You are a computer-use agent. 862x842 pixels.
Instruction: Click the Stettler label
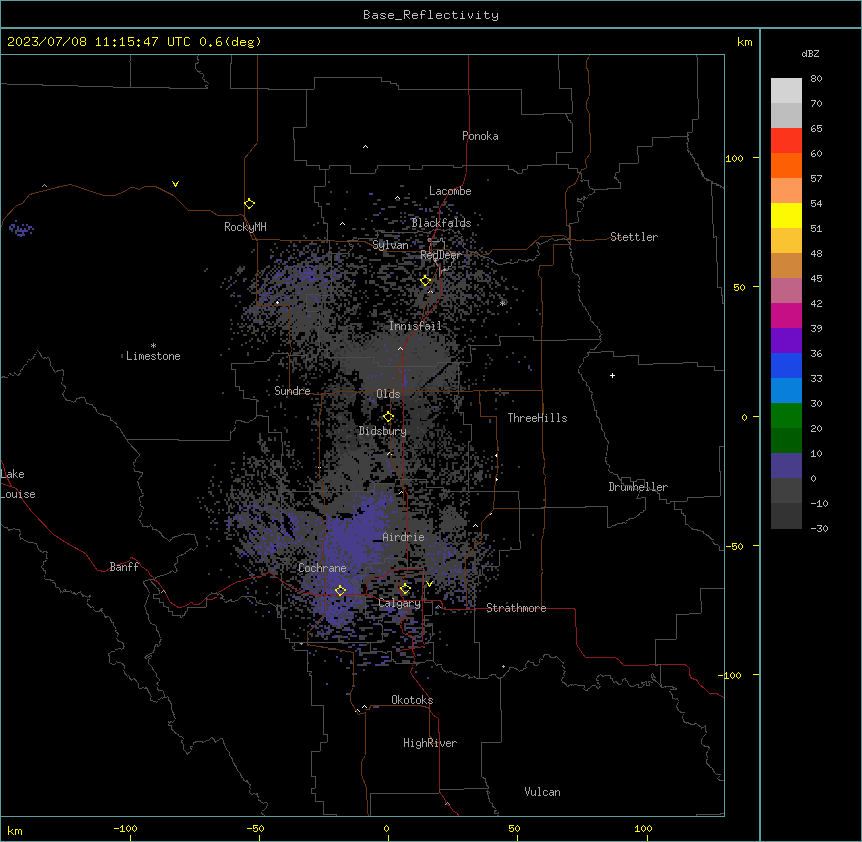pos(634,237)
